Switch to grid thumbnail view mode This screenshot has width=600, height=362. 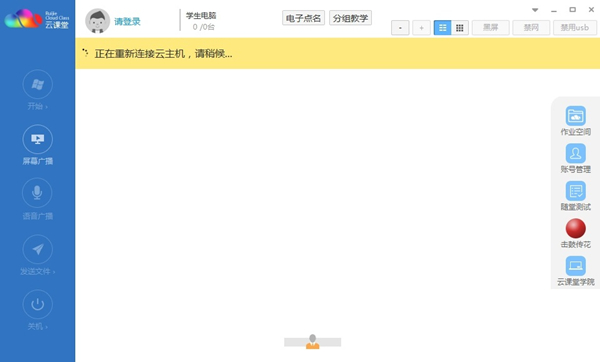point(460,28)
